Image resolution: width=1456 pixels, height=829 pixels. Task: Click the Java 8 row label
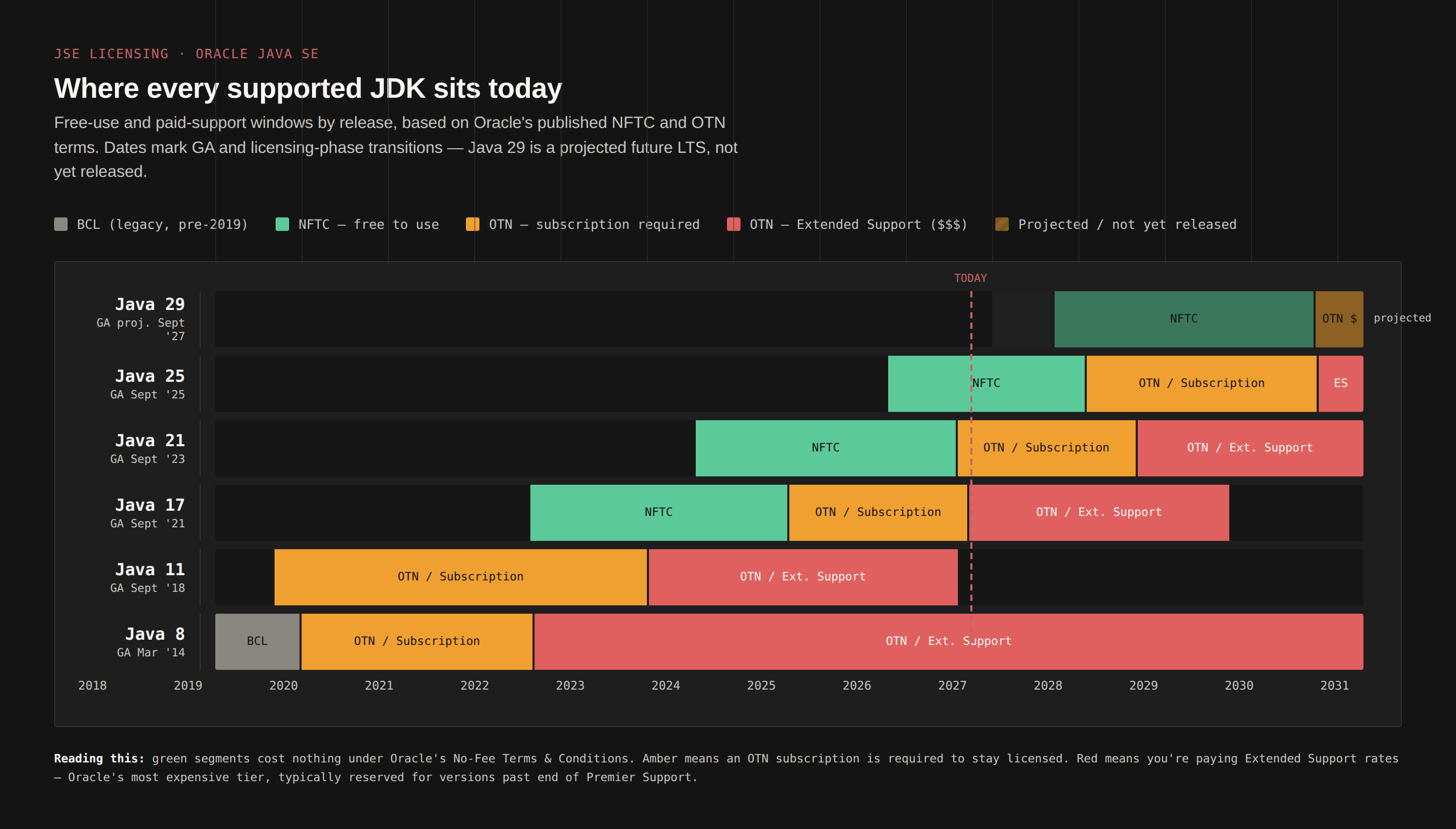coord(155,634)
